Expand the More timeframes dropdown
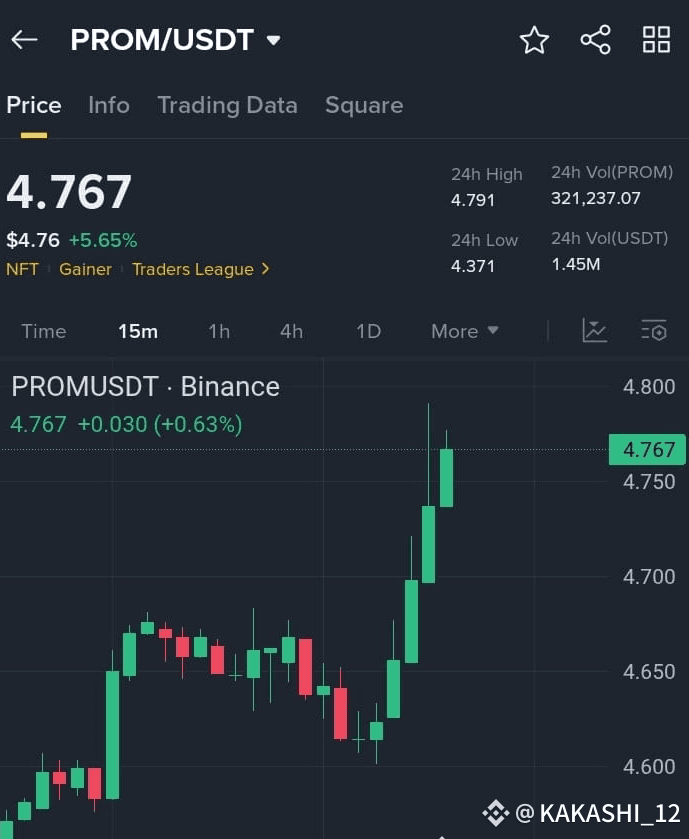 tap(465, 331)
